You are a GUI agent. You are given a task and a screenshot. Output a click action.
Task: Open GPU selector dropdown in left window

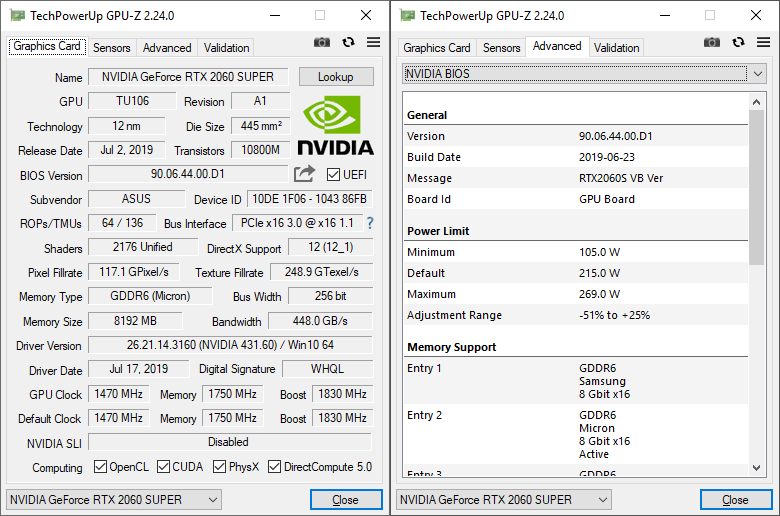114,500
